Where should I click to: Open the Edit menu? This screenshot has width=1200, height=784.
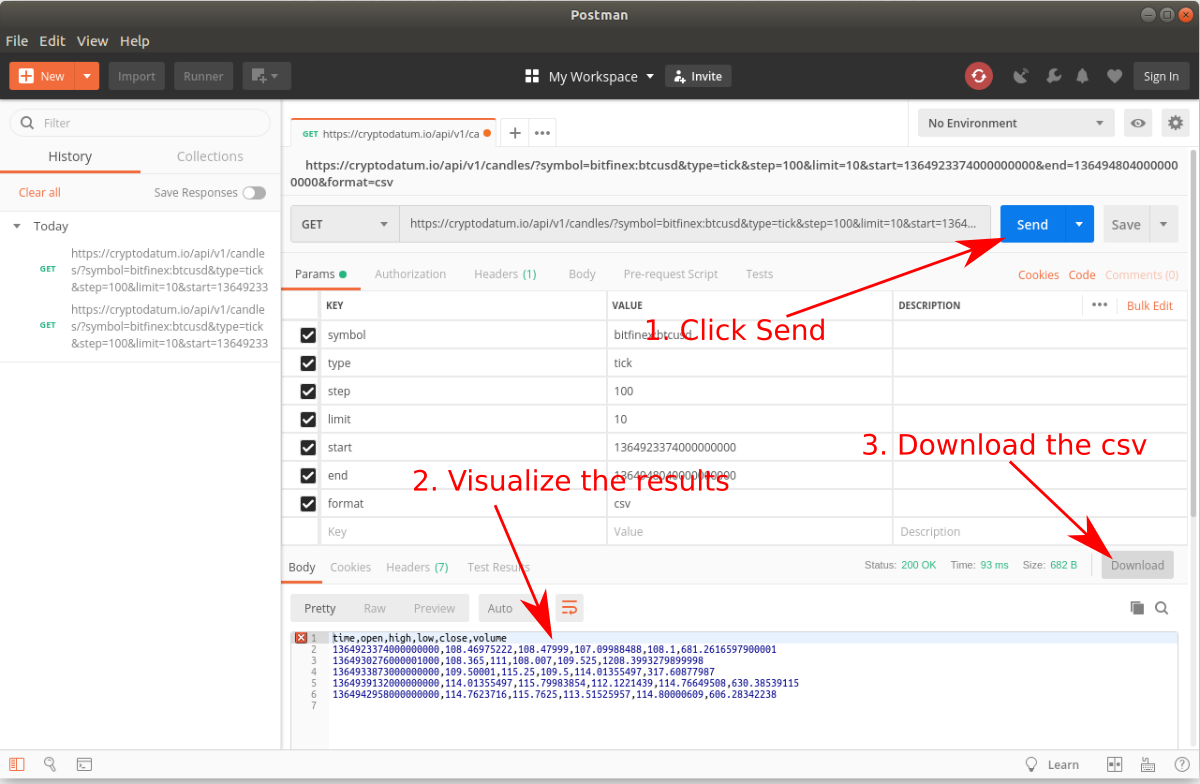[52, 41]
